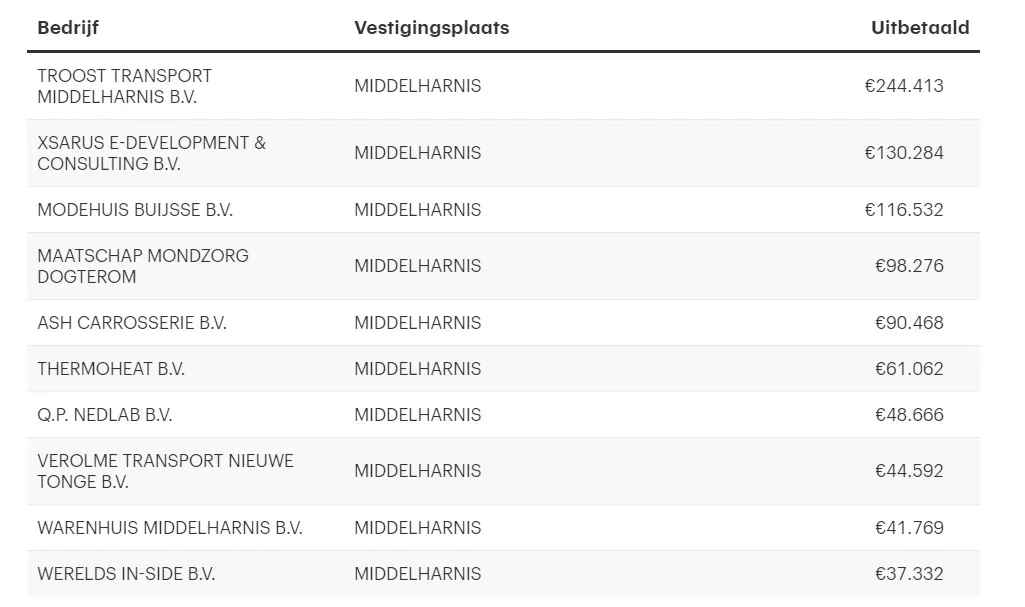Click WERELDS IN-SIDE B.V. company name
The height and width of the screenshot is (607, 1025).
click(x=126, y=574)
